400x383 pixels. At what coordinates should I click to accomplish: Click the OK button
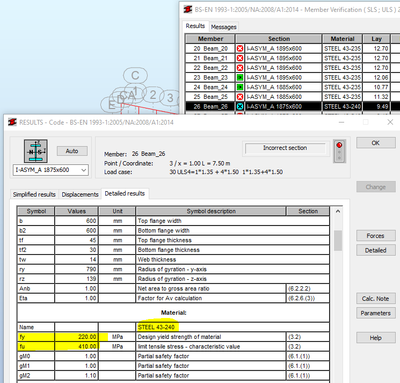click(376, 143)
